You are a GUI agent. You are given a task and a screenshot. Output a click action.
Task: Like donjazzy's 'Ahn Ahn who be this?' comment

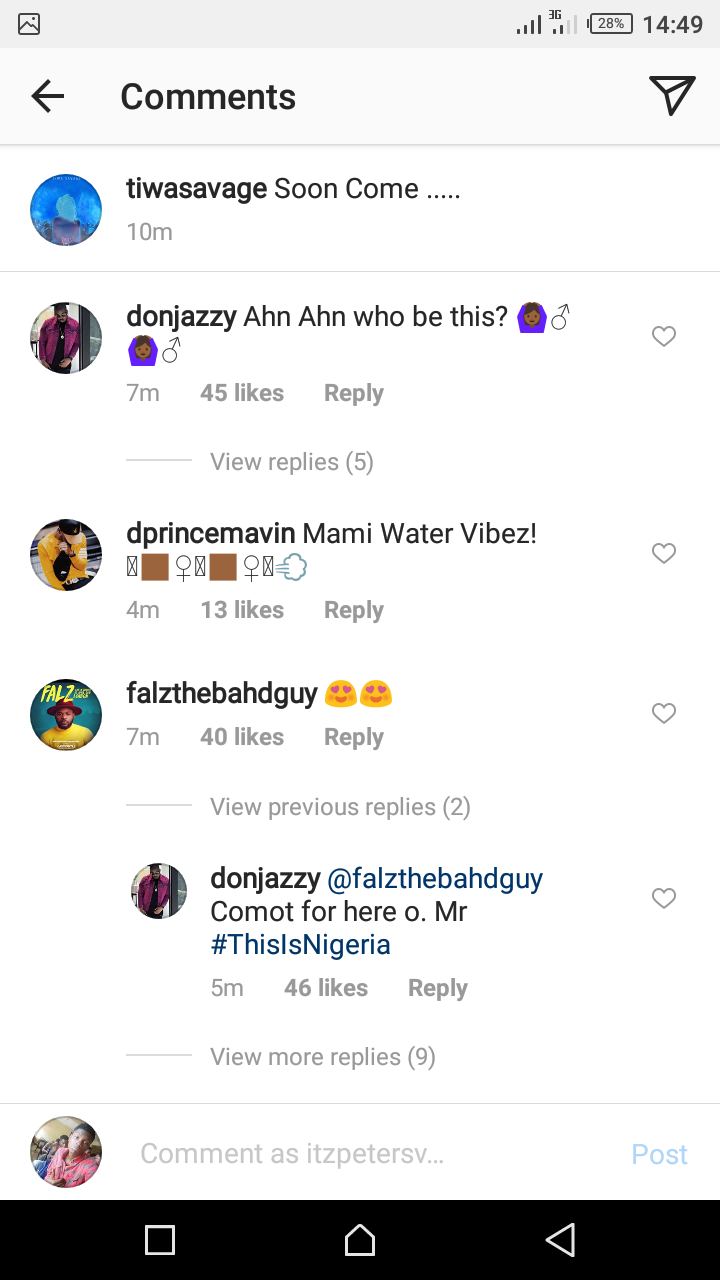coord(664,337)
